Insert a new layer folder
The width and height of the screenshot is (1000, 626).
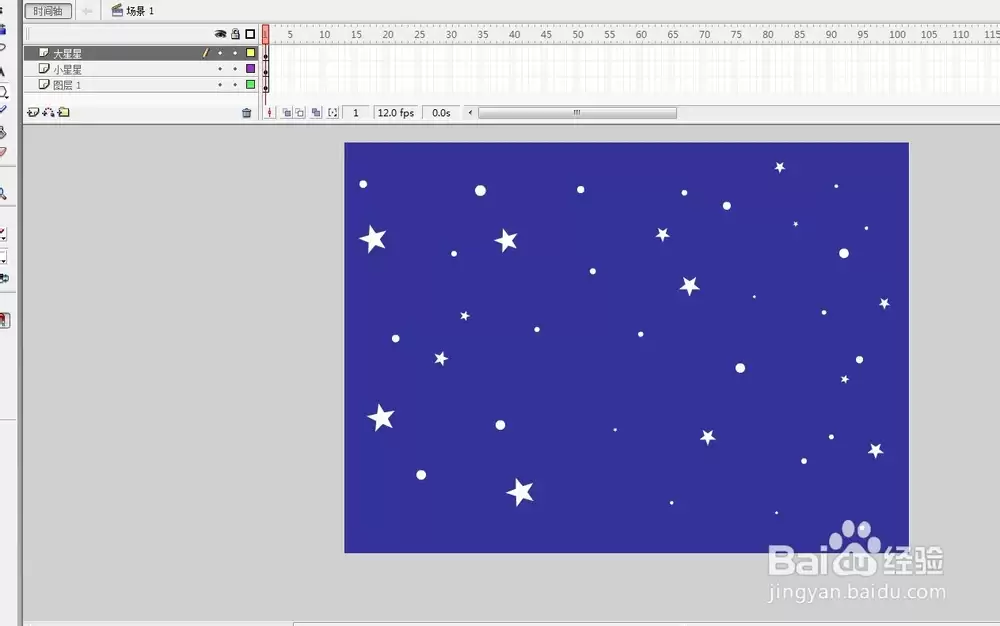point(64,112)
